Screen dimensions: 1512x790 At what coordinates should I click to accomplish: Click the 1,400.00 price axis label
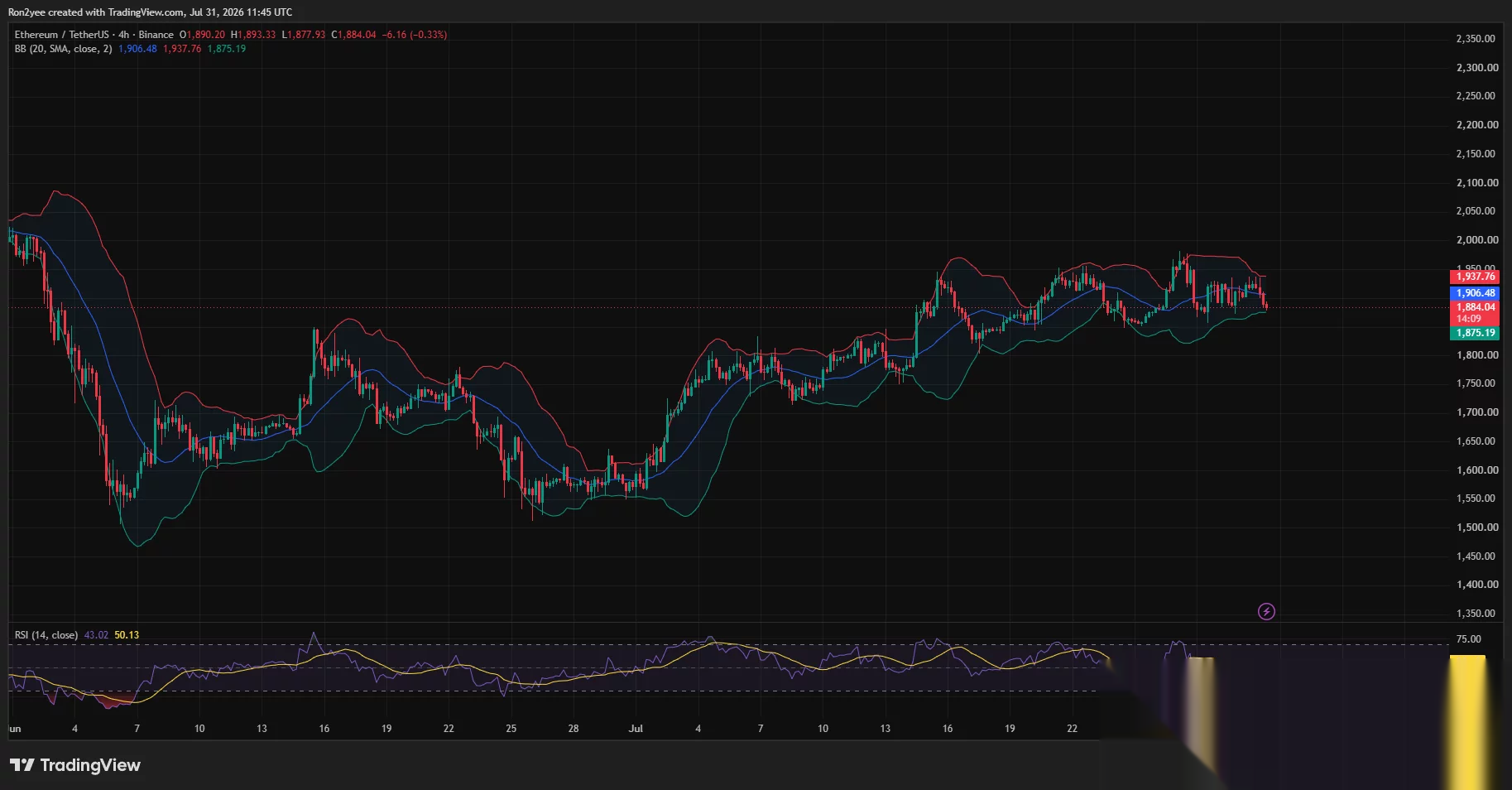pos(1477,585)
